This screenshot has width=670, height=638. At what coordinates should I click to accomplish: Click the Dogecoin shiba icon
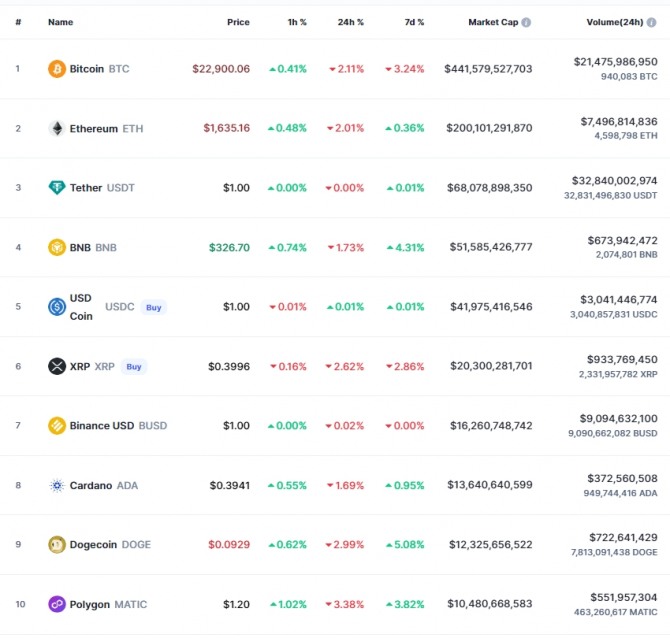click(x=57, y=544)
